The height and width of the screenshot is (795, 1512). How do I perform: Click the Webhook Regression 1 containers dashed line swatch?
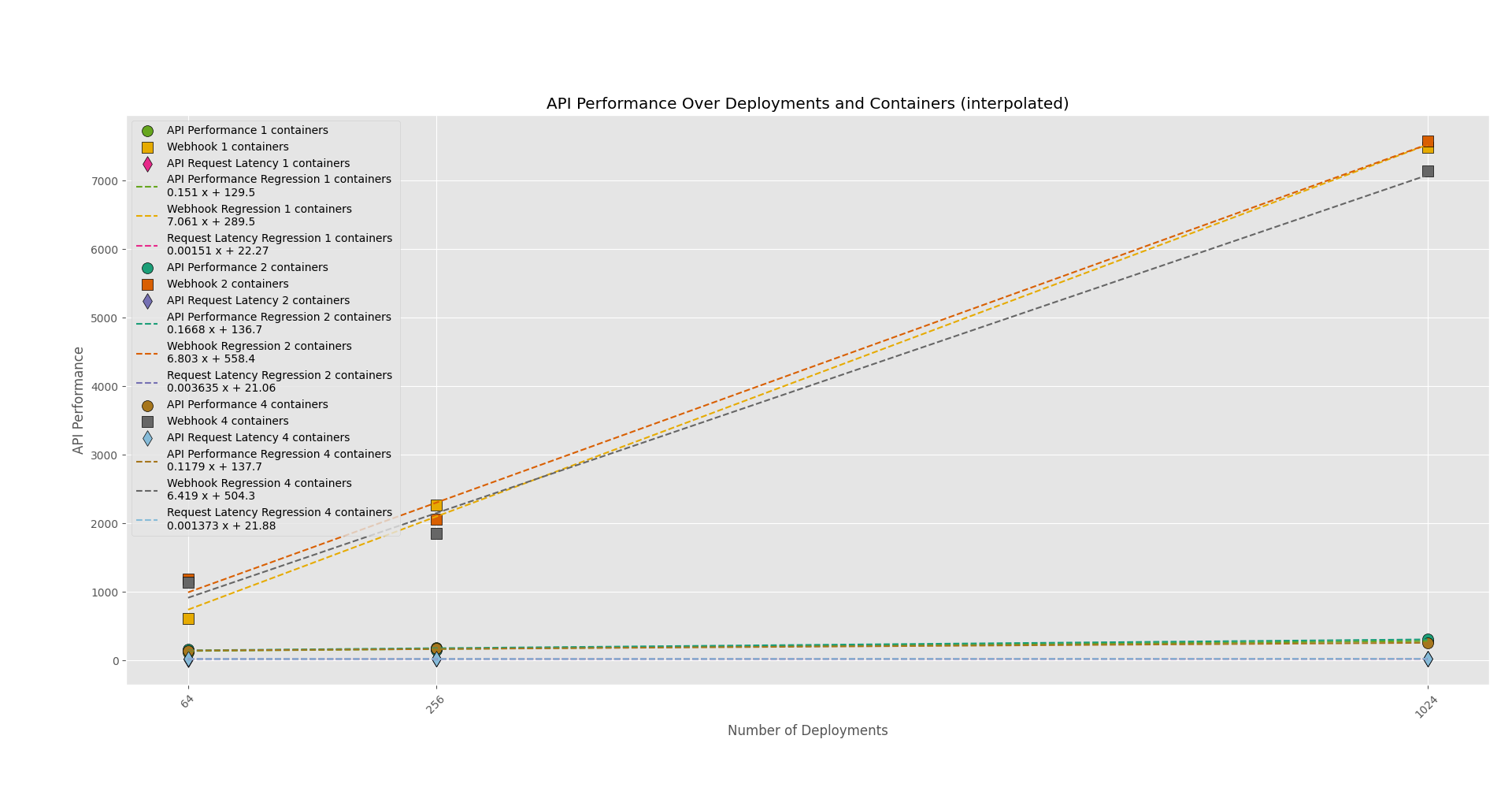pyautogui.click(x=147, y=216)
